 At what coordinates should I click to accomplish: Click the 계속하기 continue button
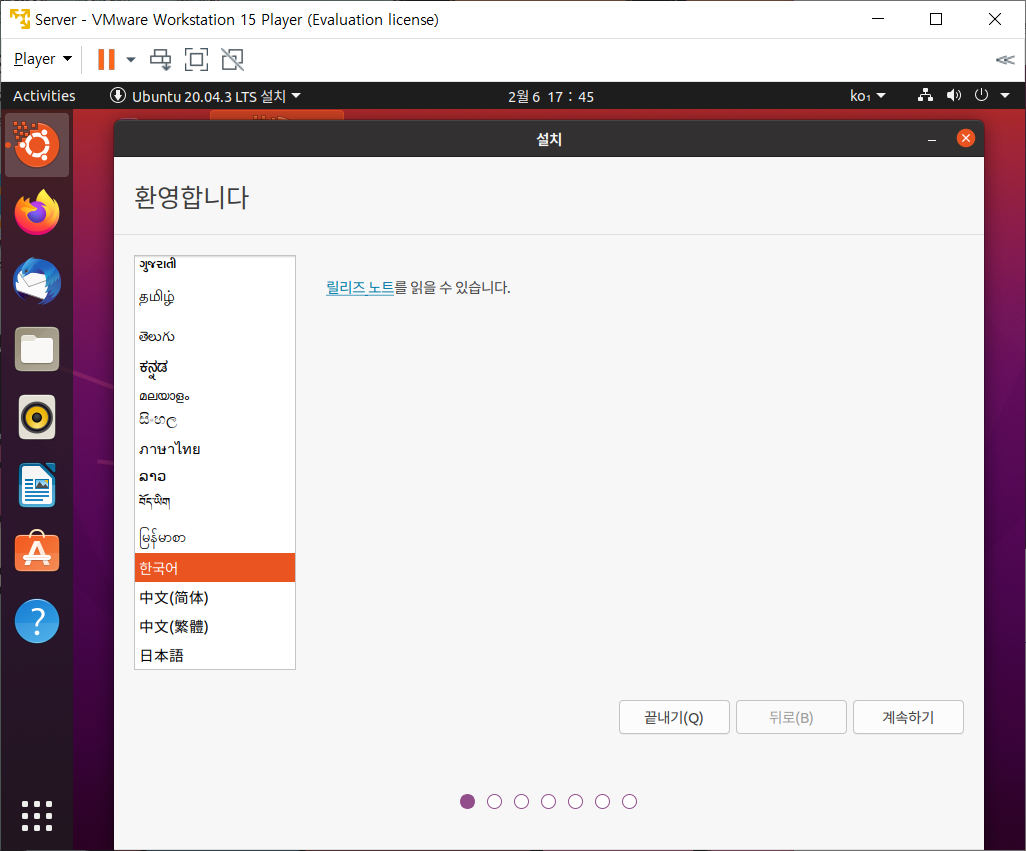point(908,717)
